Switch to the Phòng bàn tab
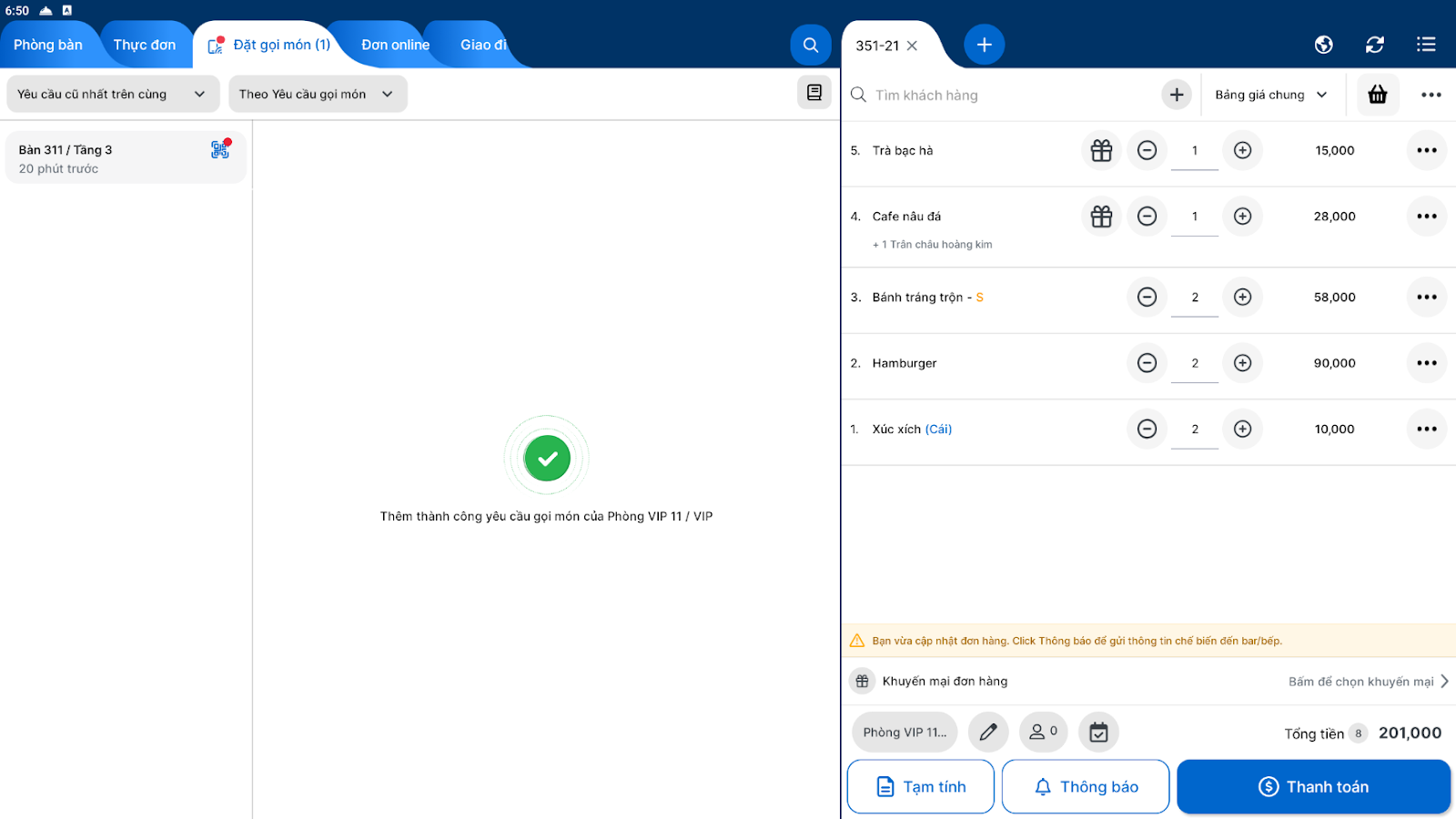The height and width of the screenshot is (819, 1456). pos(48,45)
